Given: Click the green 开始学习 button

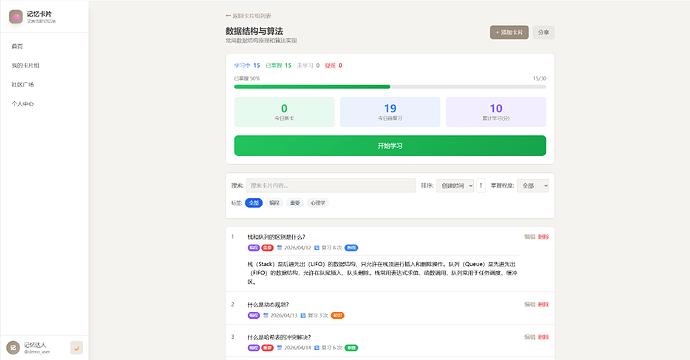Looking at the screenshot, I should pyautogui.click(x=390, y=146).
